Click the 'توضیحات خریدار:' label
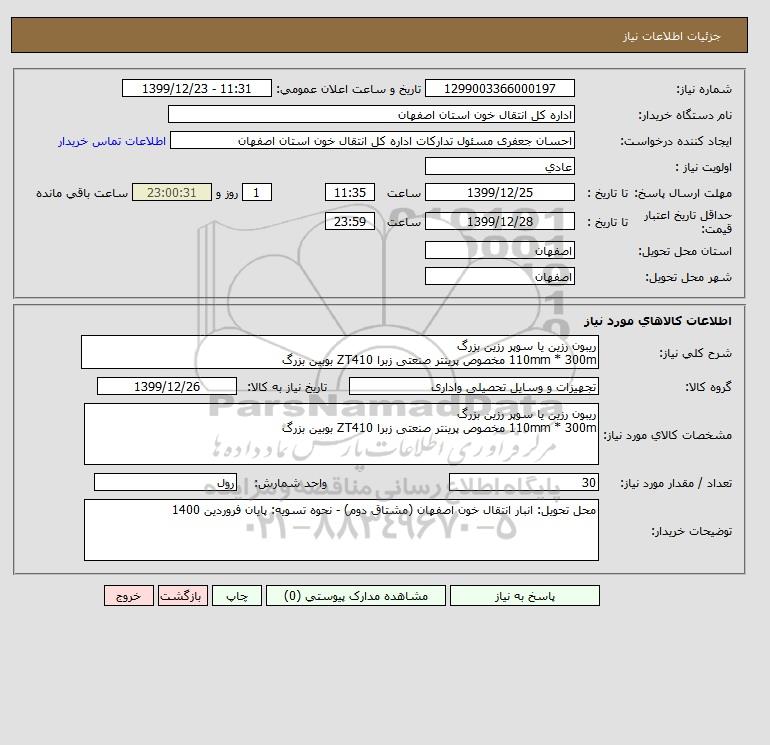 (691, 531)
